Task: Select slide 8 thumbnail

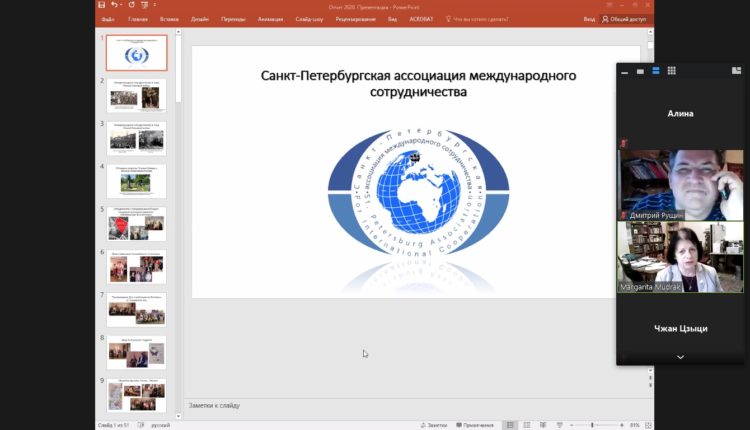Action: (x=136, y=353)
